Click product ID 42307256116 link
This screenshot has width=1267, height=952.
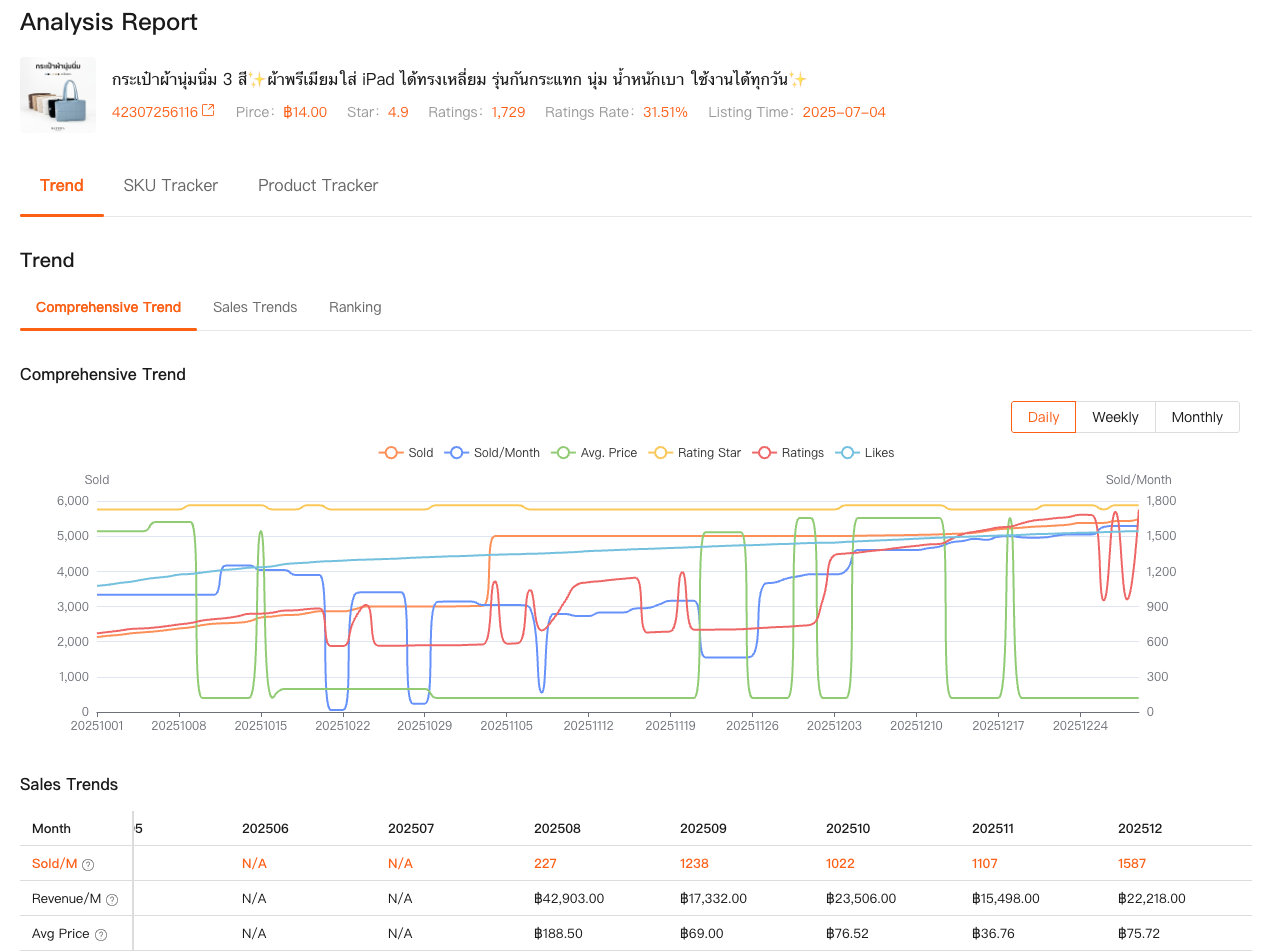click(155, 112)
